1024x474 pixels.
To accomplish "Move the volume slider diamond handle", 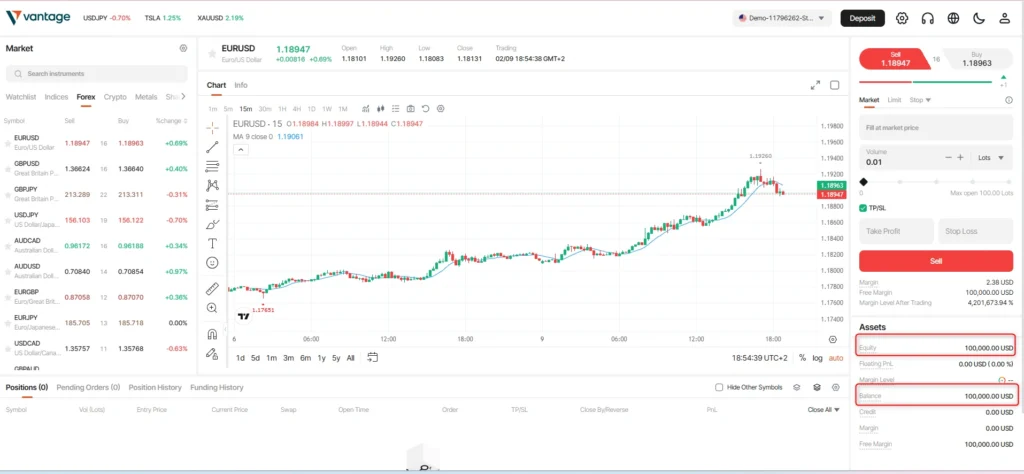I will tap(863, 182).
